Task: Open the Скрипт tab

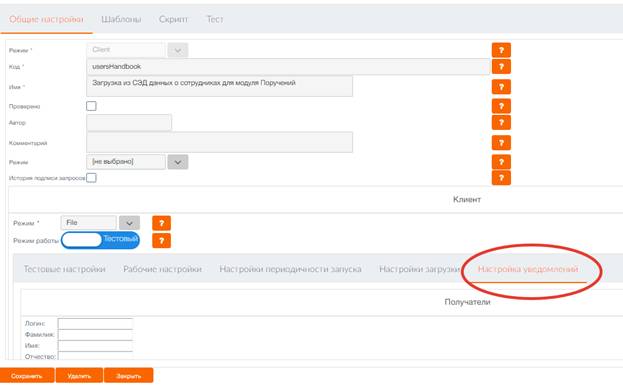Action: (x=173, y=19)
